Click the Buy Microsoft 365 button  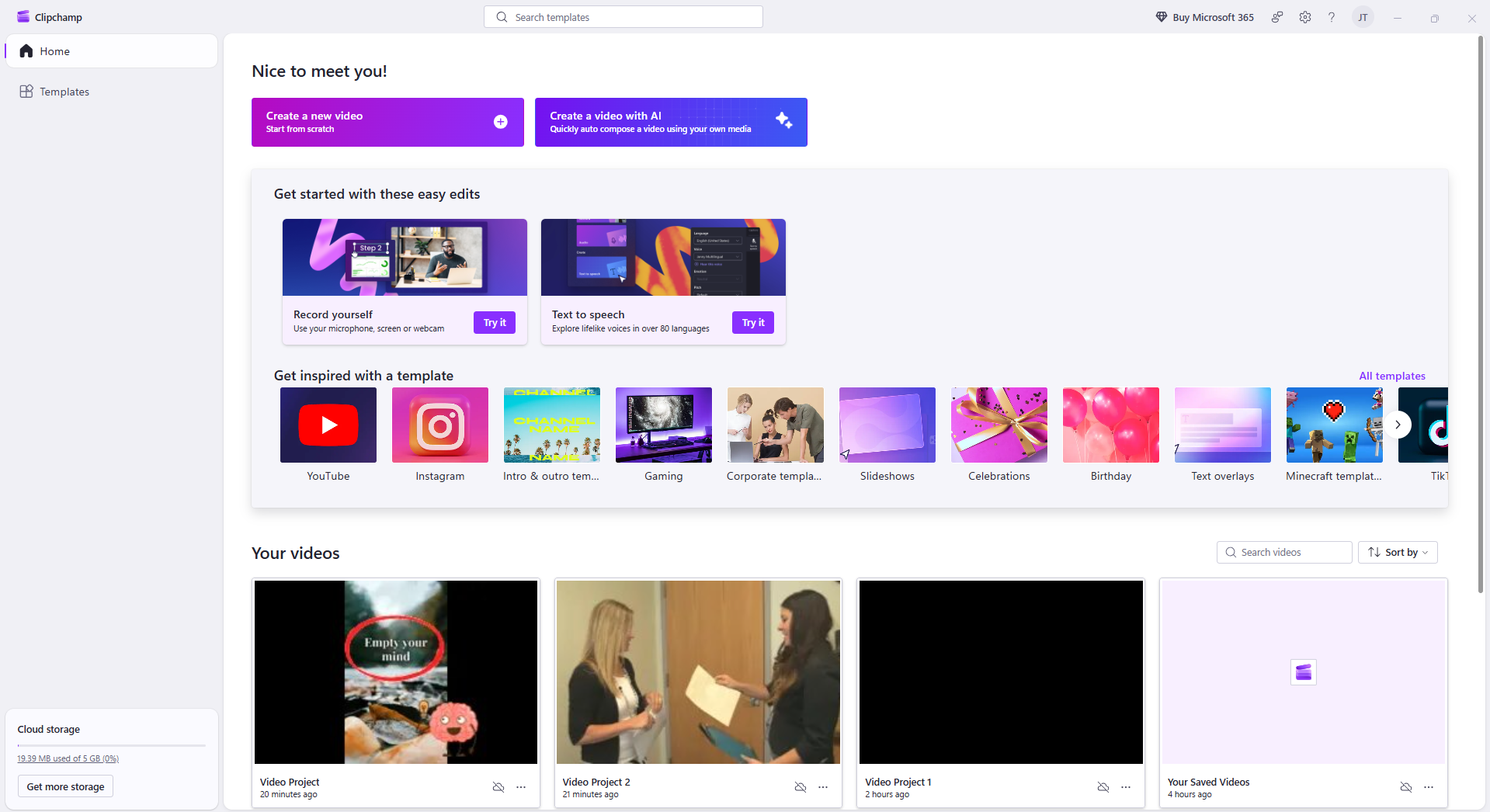pyautogui.click(x=1204, y=17)
